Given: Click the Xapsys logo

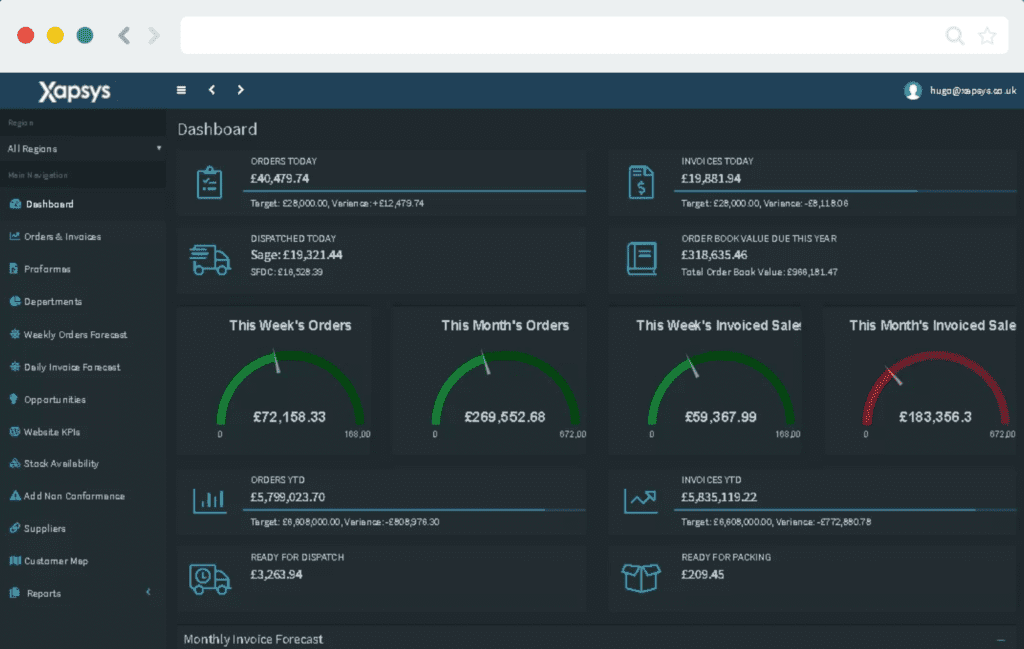Looking at the screenshot, I should (x=74, y=92).
